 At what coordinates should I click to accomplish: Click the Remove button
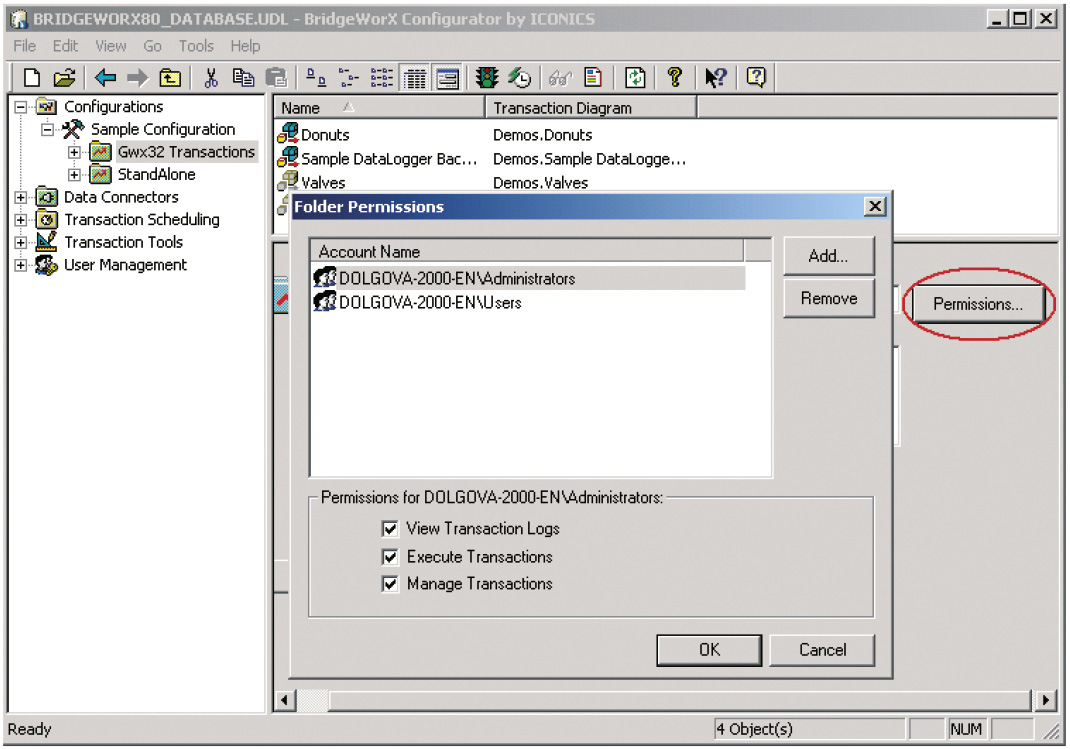tap(828, 298)
